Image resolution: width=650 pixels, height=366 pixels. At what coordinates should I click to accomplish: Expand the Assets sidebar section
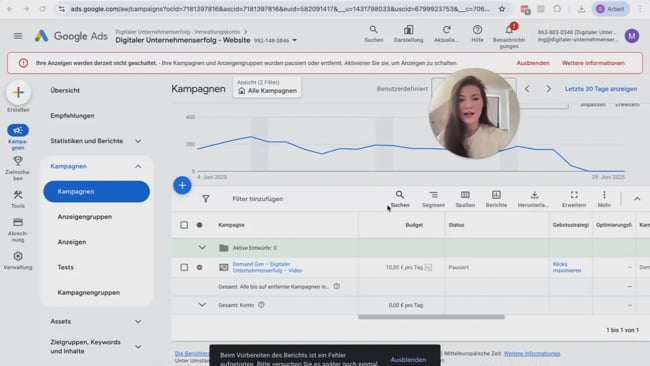(x=138, y=322)
